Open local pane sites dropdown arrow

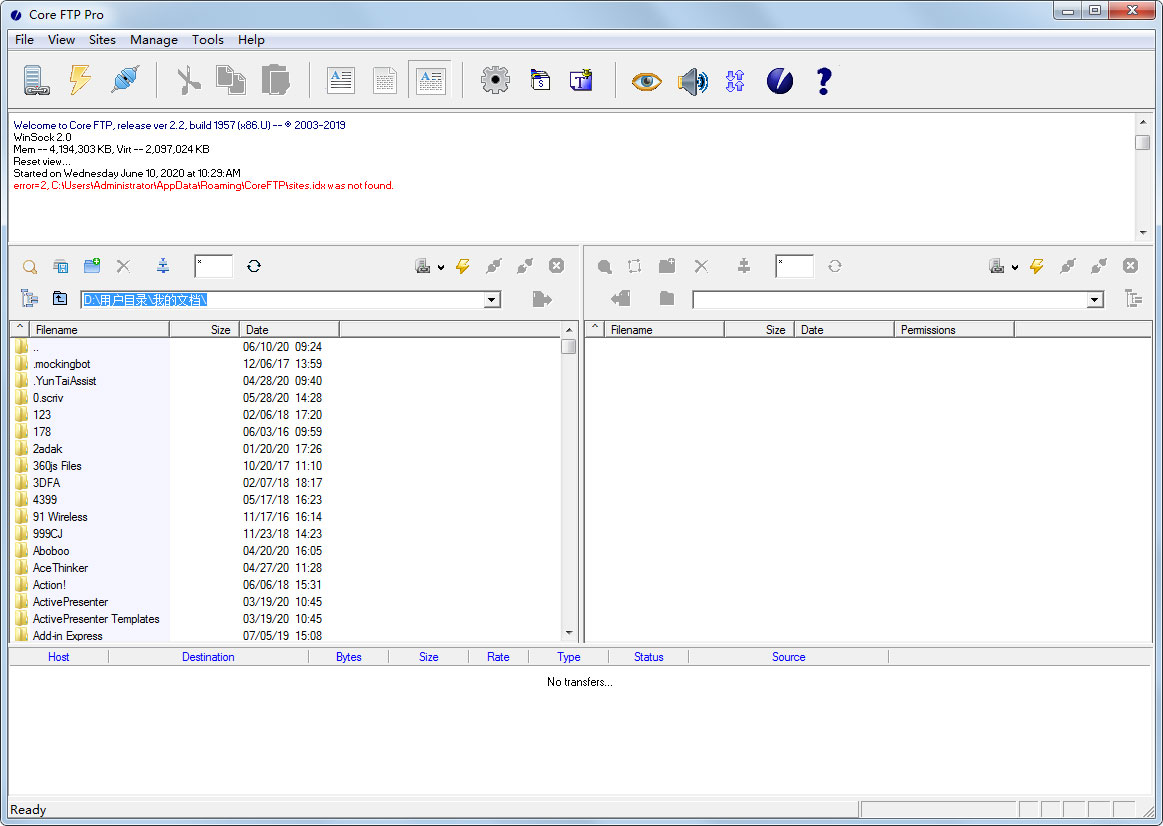441,267
